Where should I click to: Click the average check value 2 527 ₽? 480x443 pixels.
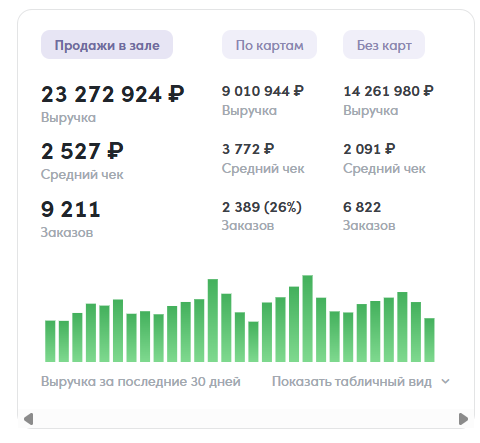pos(82,151)
